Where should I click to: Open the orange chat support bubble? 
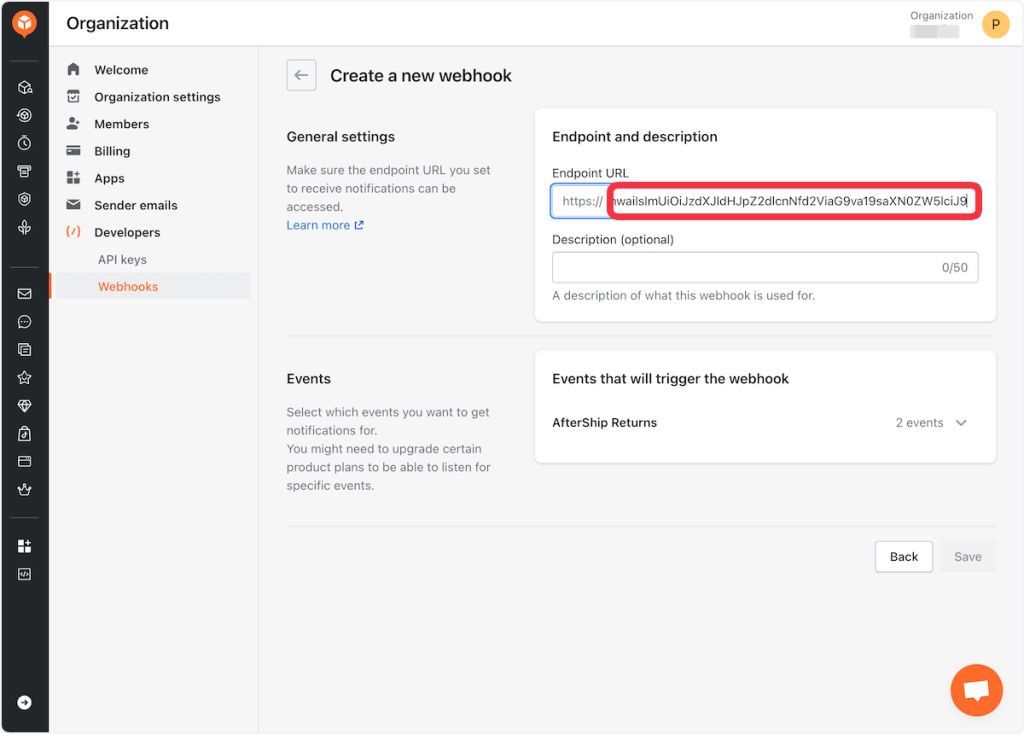coord(976,690)
